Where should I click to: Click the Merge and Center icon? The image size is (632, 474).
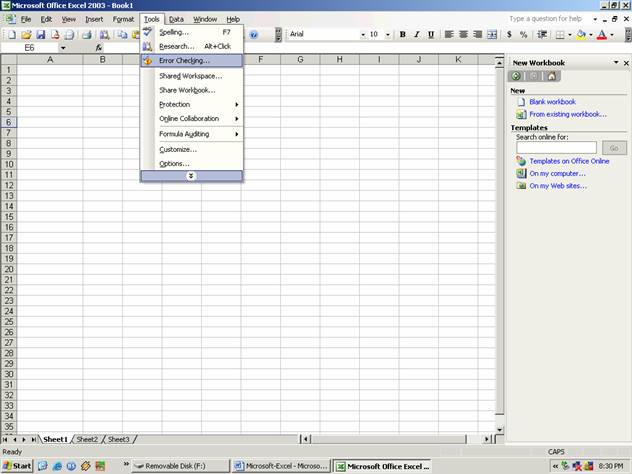pos(492,35)
